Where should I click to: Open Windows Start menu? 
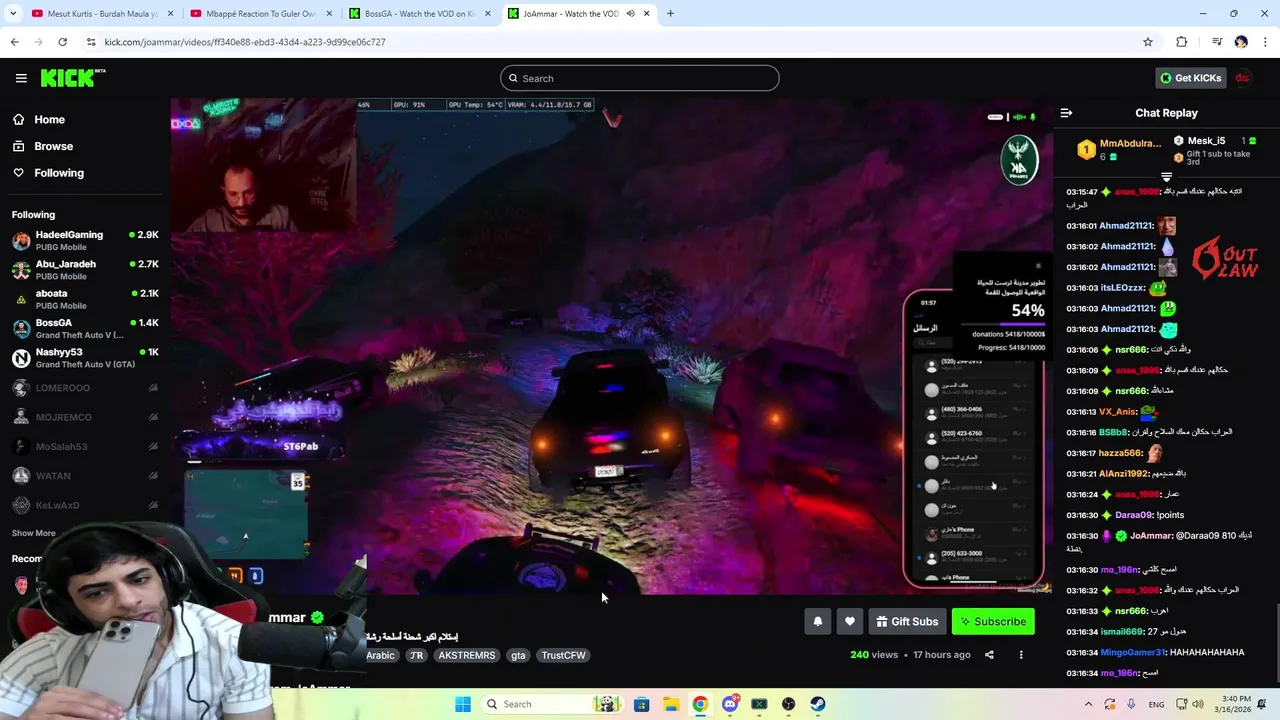coord(463,704)
